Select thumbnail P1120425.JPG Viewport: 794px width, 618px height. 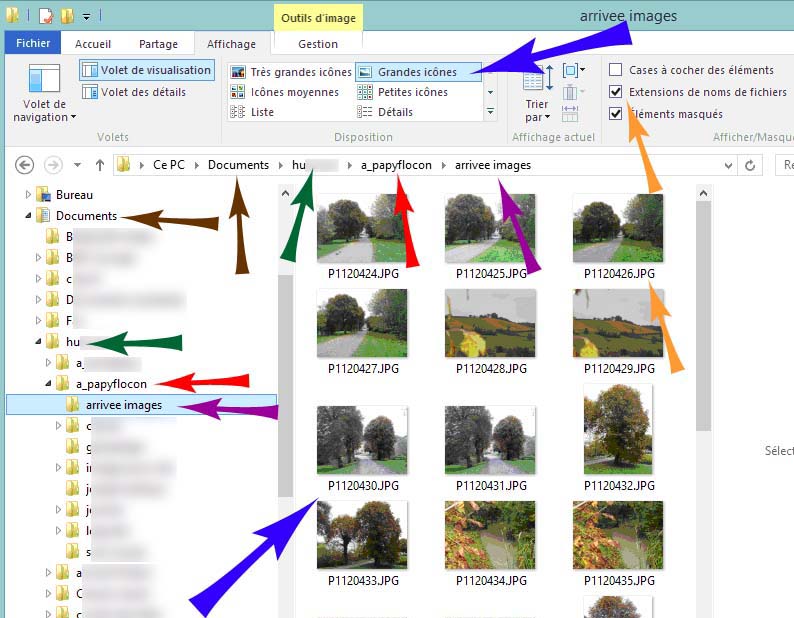490,228
